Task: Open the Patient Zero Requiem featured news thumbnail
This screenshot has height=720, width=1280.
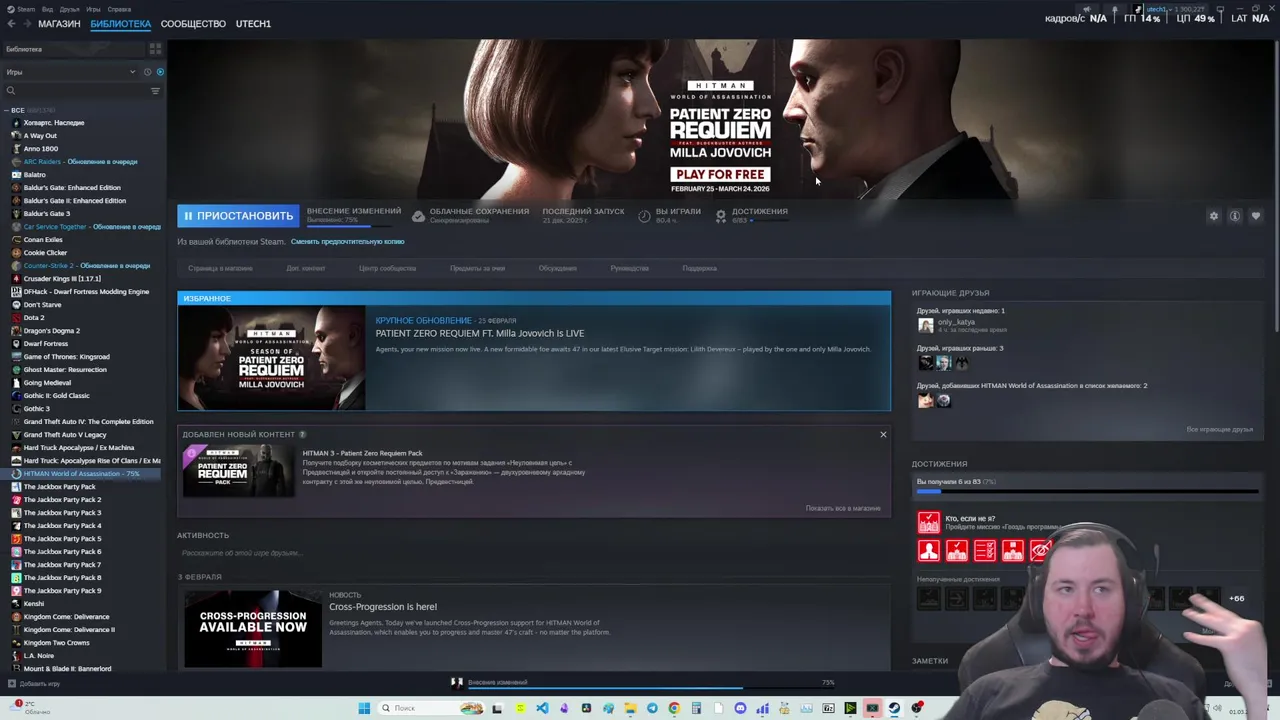Action: [271, 358]
